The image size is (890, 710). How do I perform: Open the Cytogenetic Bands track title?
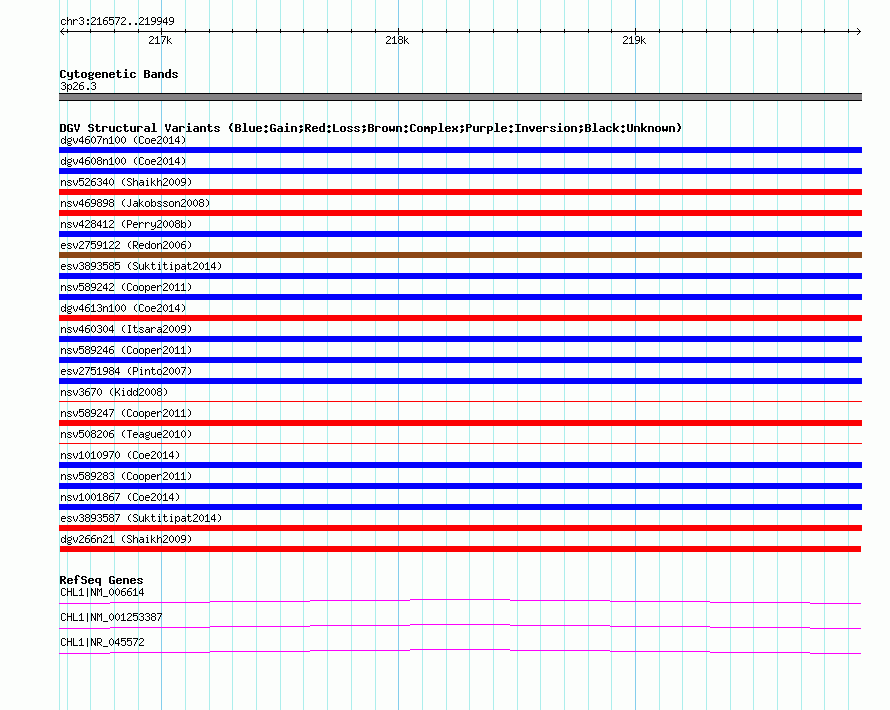pyautogui.click(x=119, y=74)
